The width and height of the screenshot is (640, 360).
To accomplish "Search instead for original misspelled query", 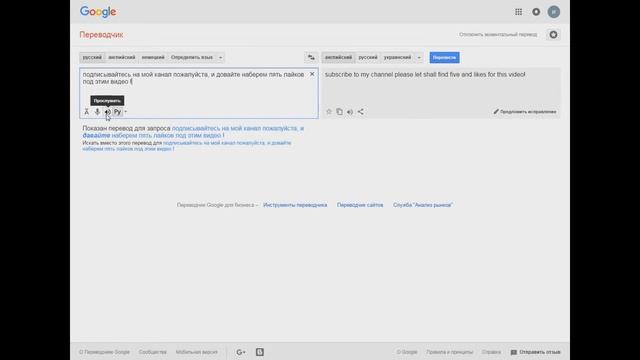I will tap(187, 146).
